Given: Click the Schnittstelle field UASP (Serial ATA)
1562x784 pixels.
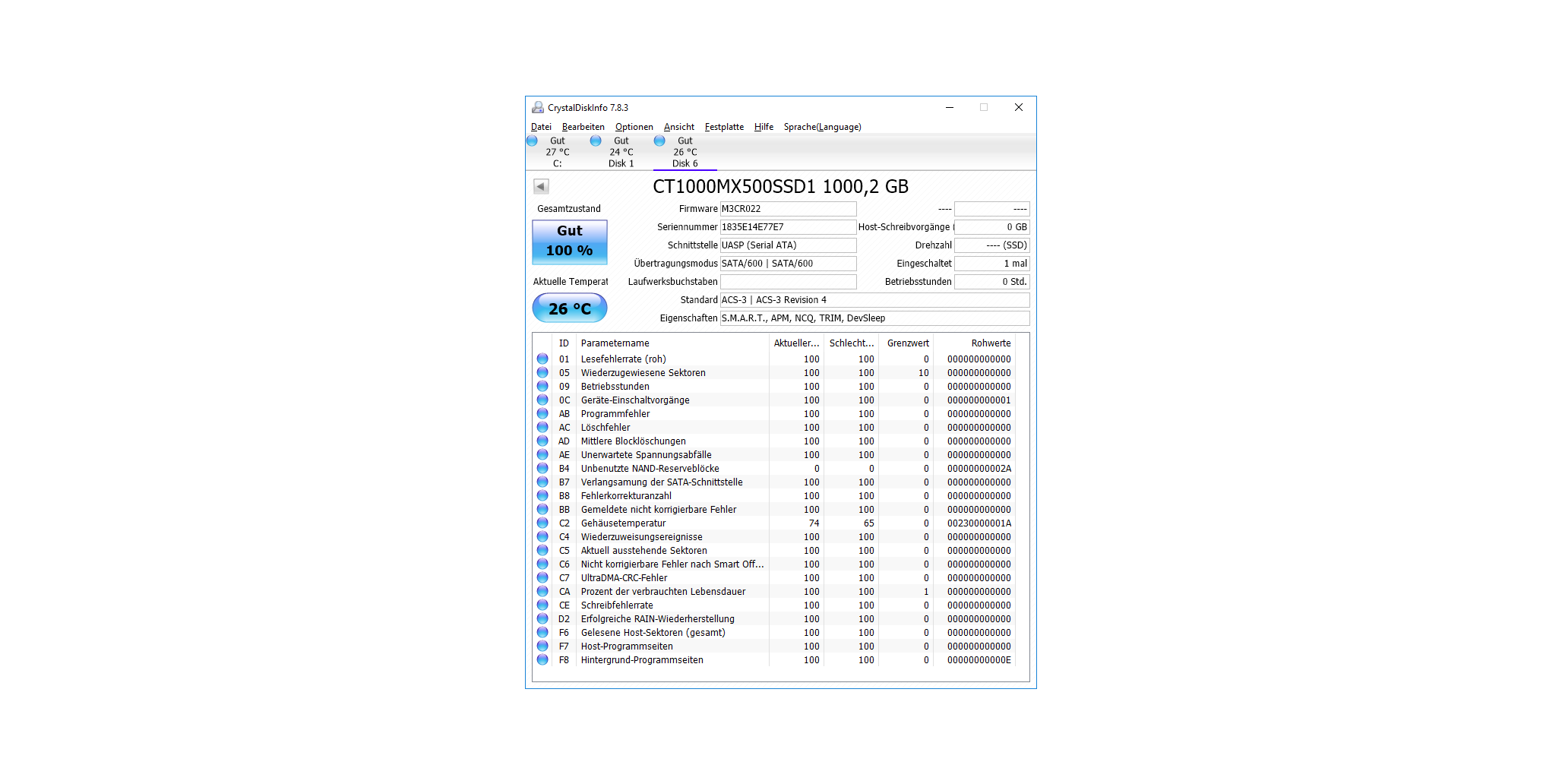Looking at the screenshot, I should (x=788, y=245).
